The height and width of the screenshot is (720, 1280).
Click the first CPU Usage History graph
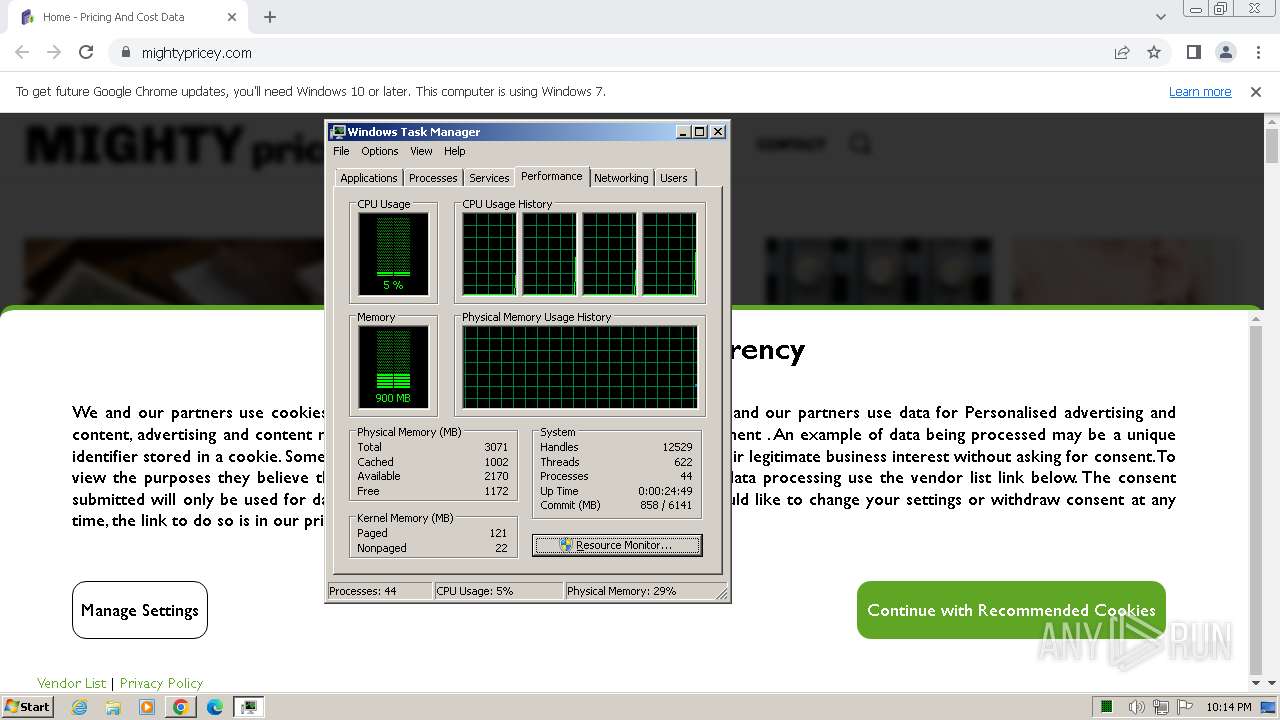point(489,254)
